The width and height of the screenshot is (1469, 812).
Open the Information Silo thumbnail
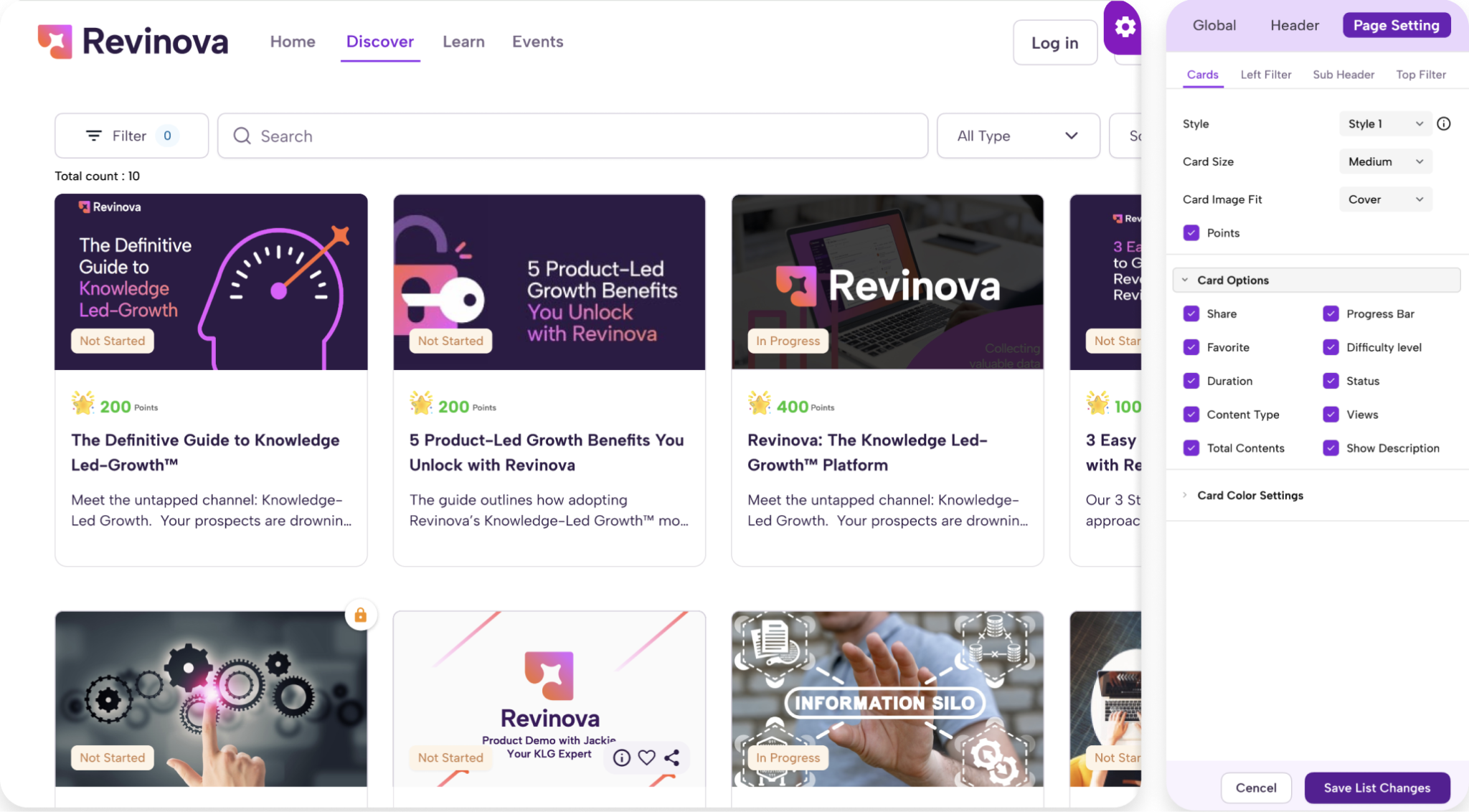click(x=887, y=699)
